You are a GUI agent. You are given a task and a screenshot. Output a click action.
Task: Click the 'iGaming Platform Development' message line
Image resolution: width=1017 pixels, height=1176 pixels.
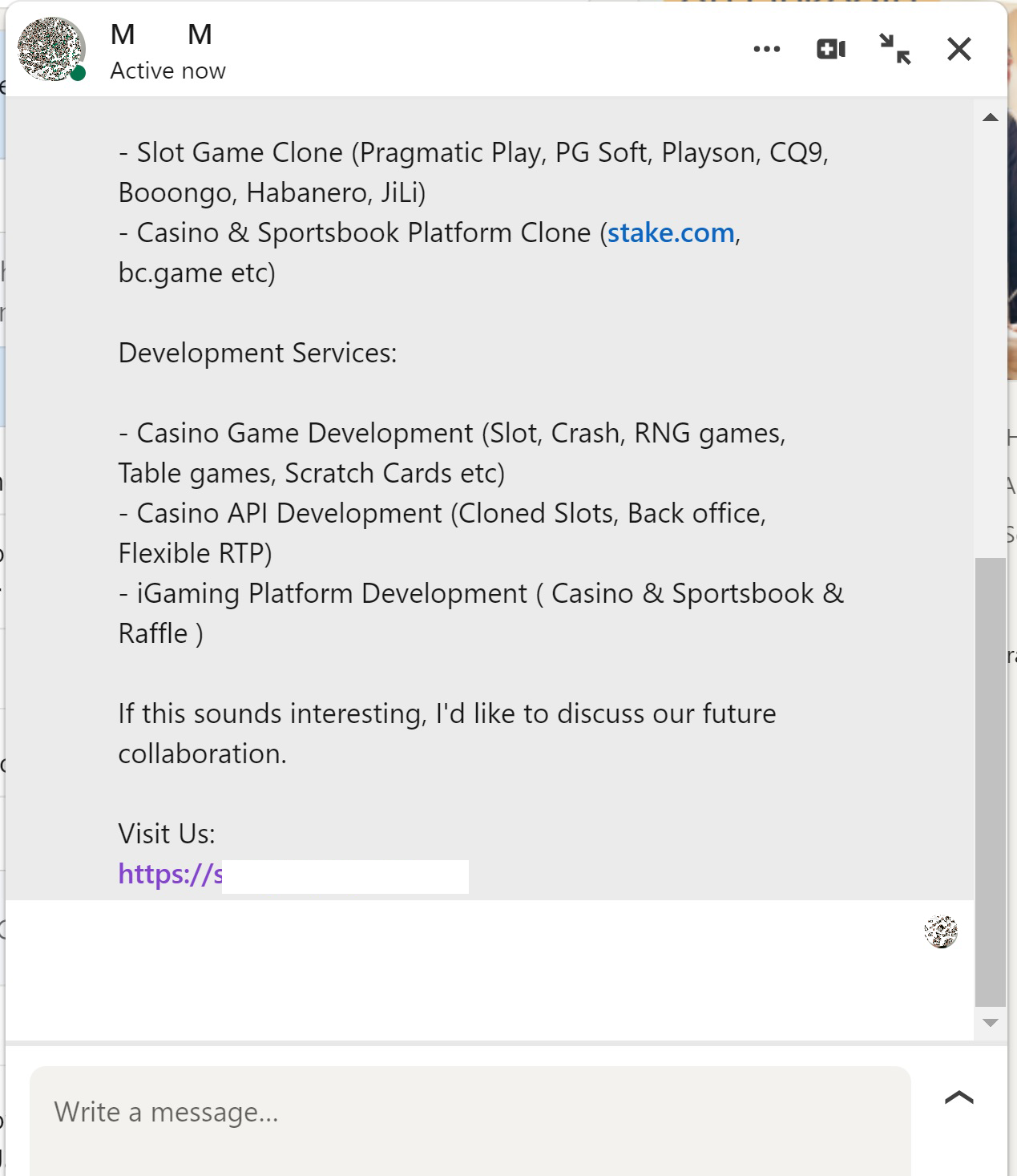pos(481,613)
